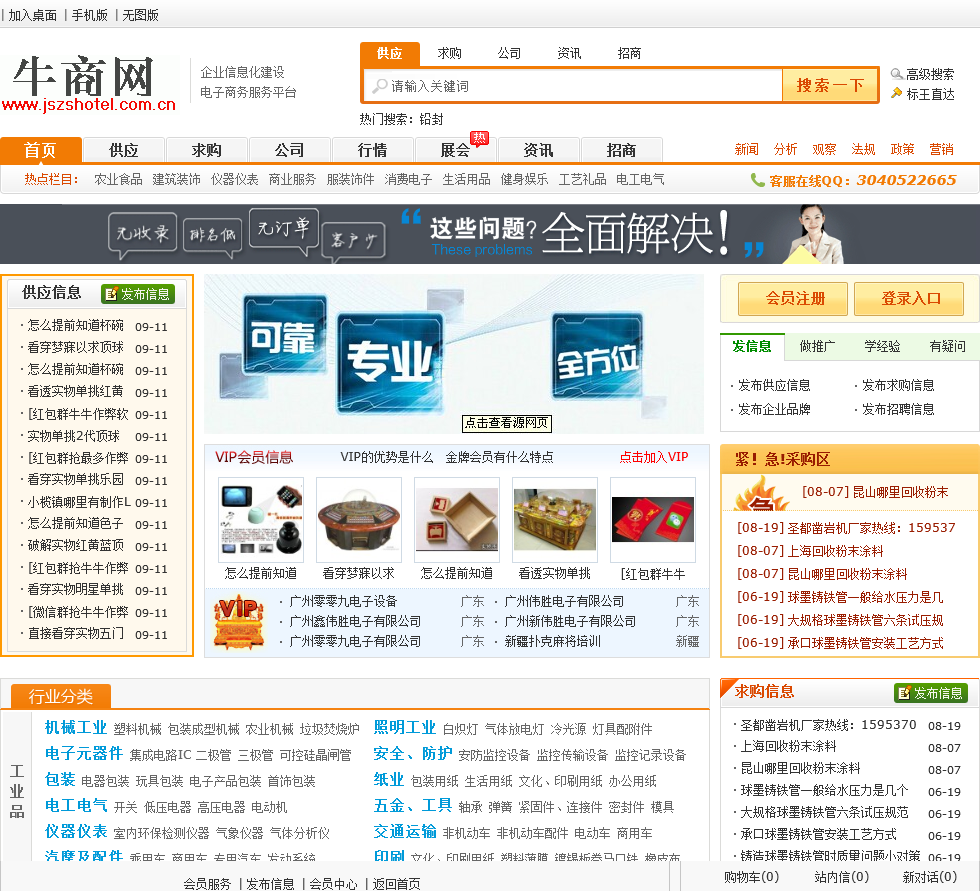The width and height of the screenshot is (980, 891).
Task: Open 资讯 in main navigation bar
Action: 539,151
